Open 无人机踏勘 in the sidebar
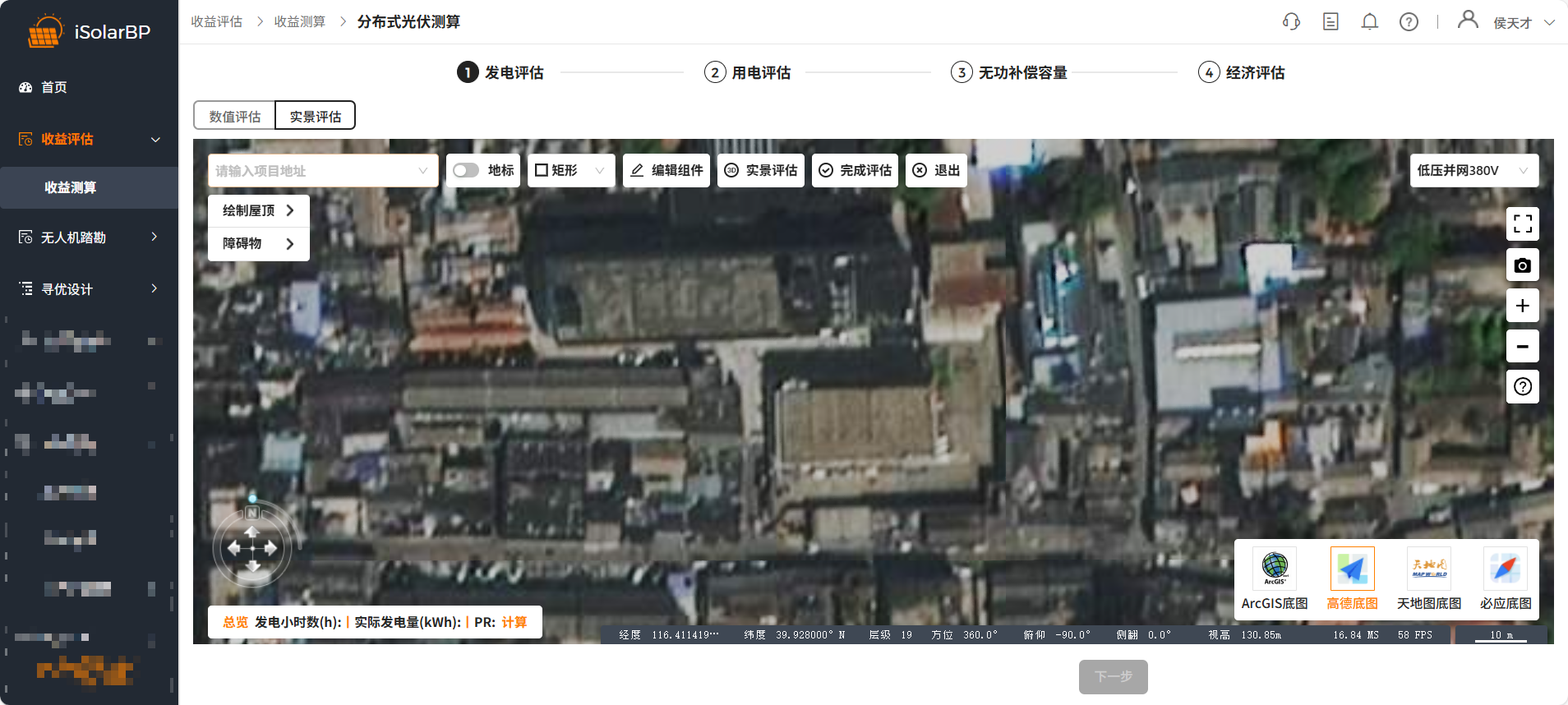The image size is (1568, 705). point(89,237)
